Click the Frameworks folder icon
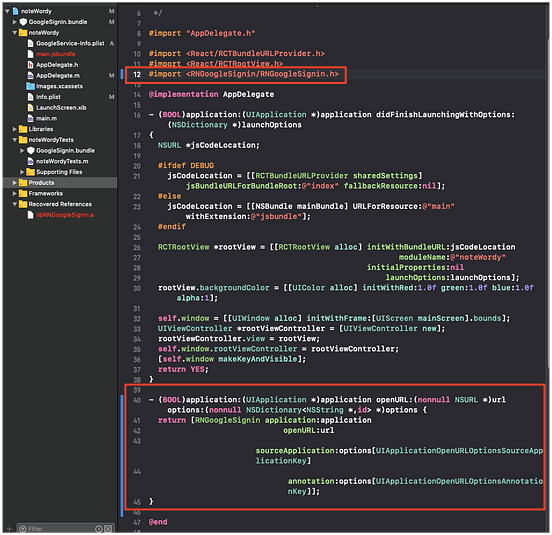 [x=23, y=194]
